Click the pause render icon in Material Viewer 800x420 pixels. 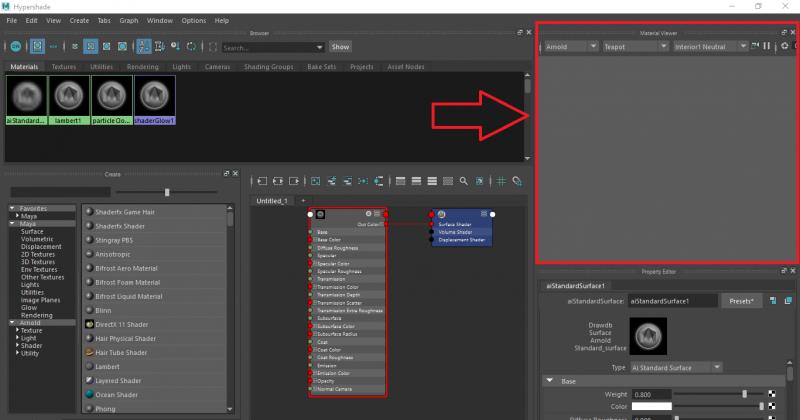click(x=767, y=46)
